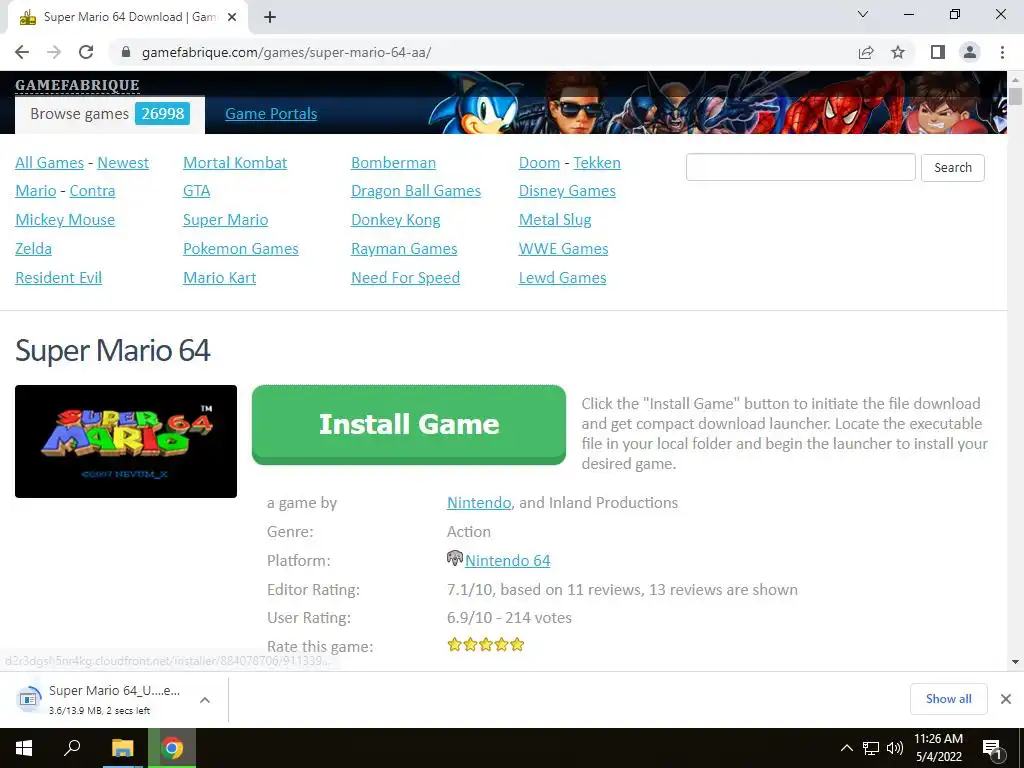This screenshot has width=1024, height=768.
Task: Open Chrome three-dot menu
Action: 1002,52
